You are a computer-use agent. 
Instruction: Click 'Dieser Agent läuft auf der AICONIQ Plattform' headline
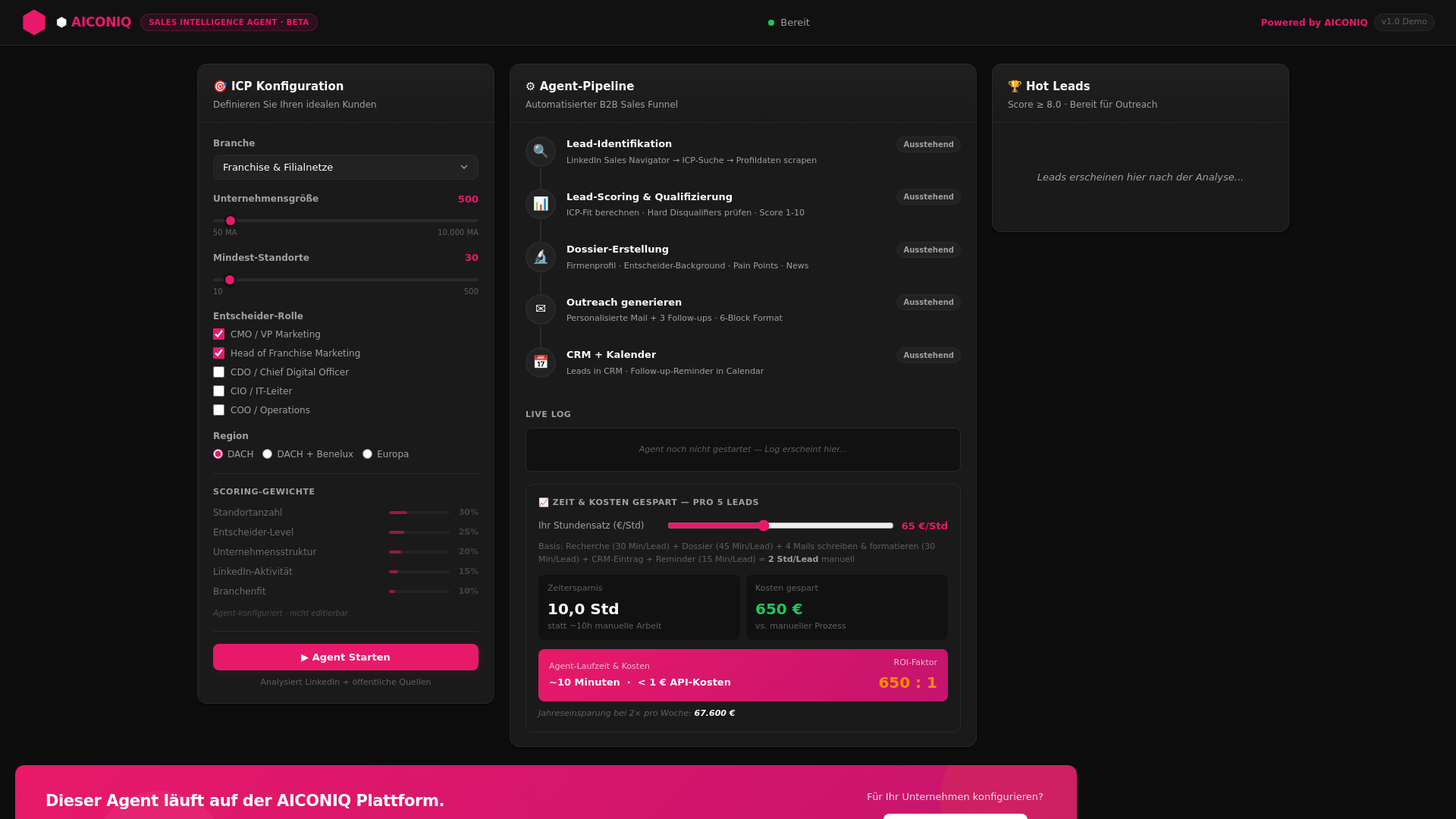pyautogui.click(x=245, y=801)
